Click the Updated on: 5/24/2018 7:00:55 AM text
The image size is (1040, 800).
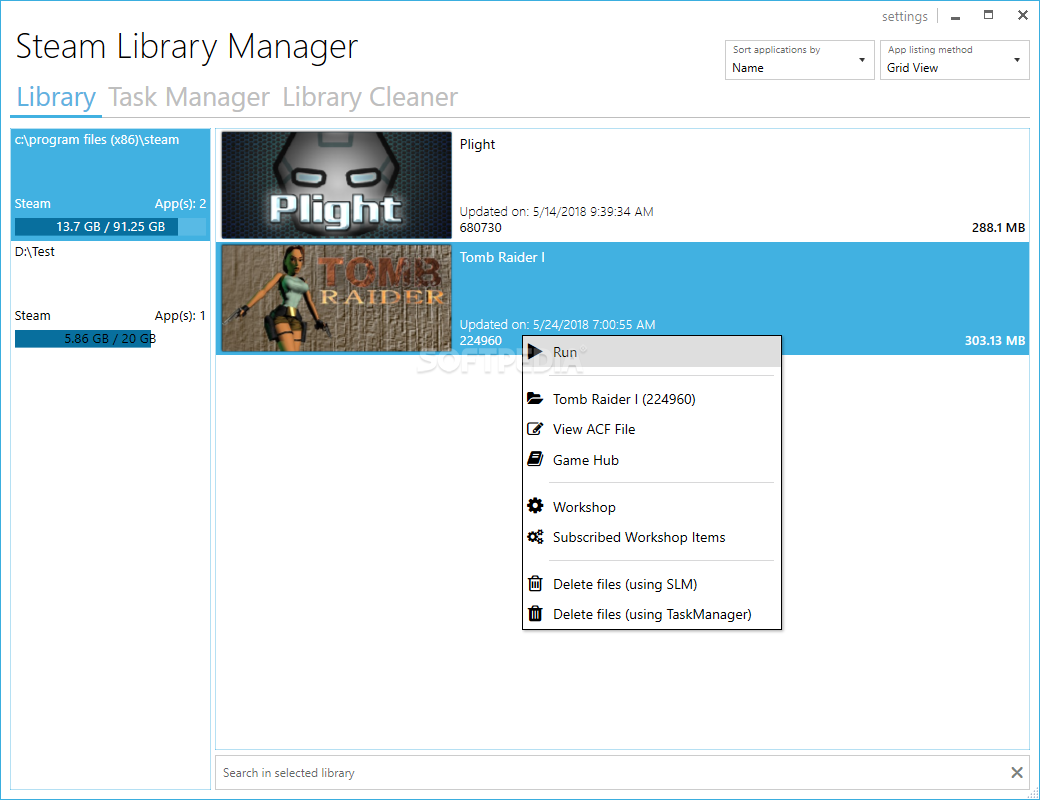tap(557, 324)
